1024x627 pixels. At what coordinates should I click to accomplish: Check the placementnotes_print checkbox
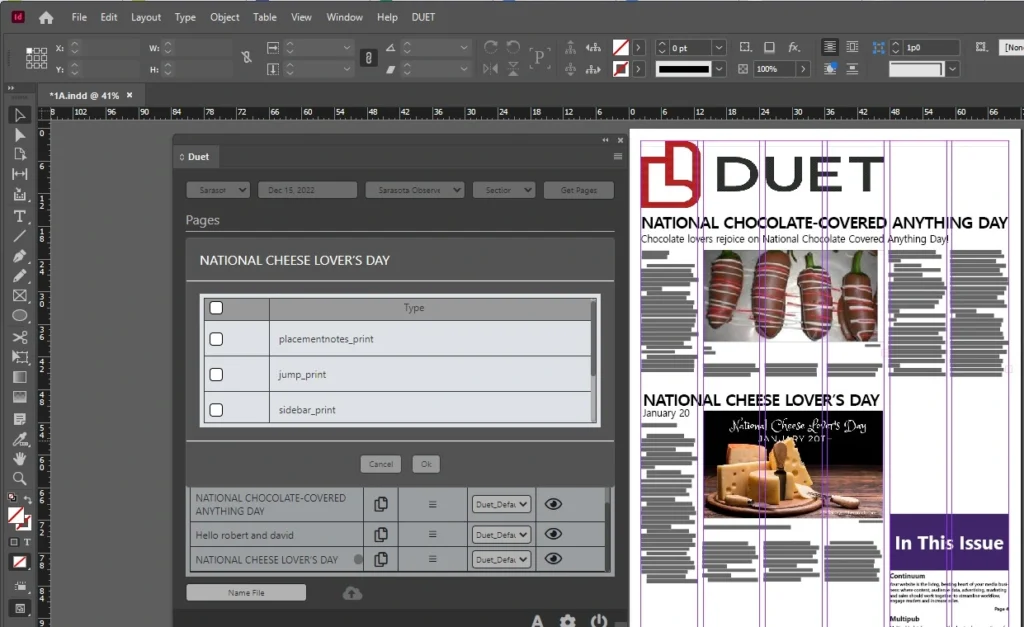coord(216,339)
